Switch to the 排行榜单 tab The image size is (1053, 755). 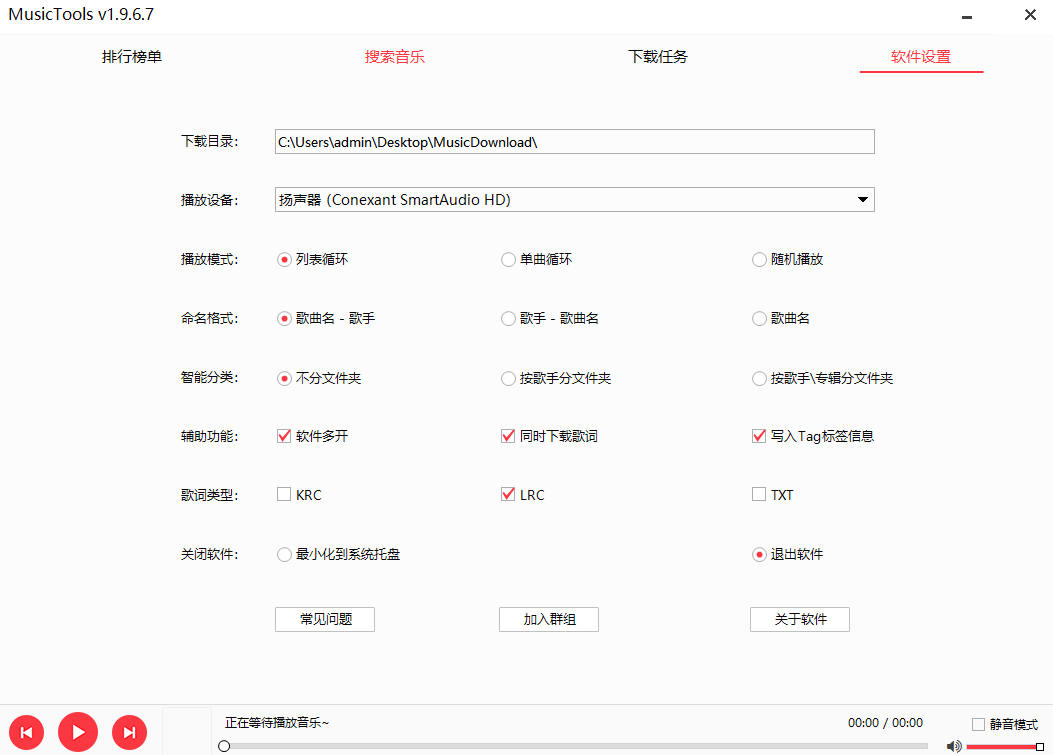coord(131,57)
